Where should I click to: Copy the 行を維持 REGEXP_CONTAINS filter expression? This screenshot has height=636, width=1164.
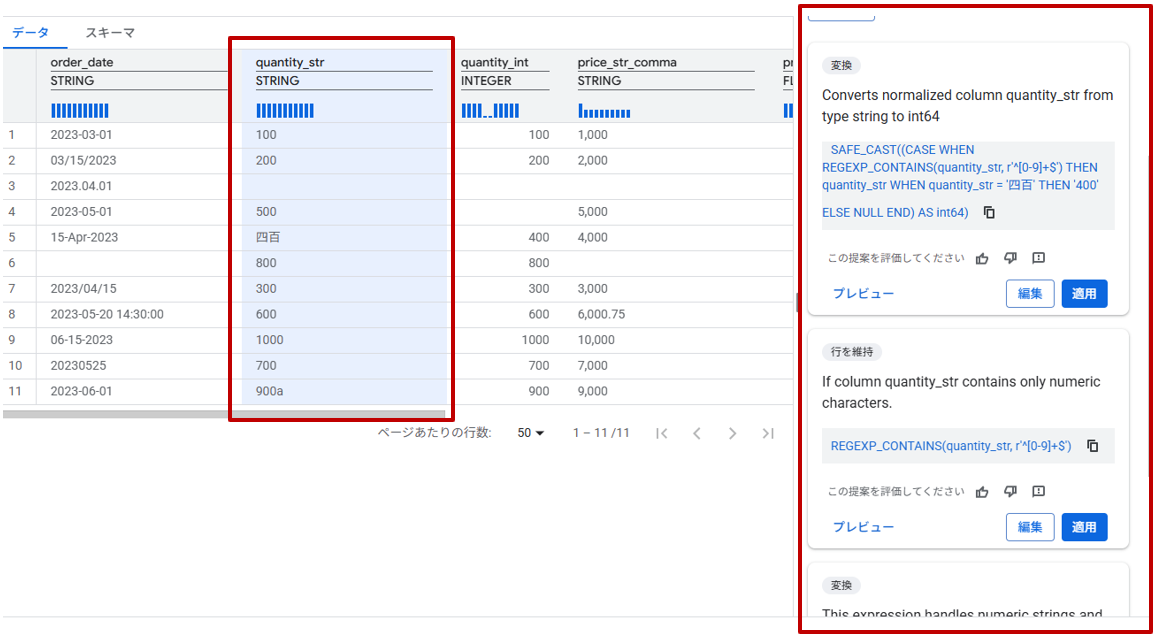click(1092, 446)
